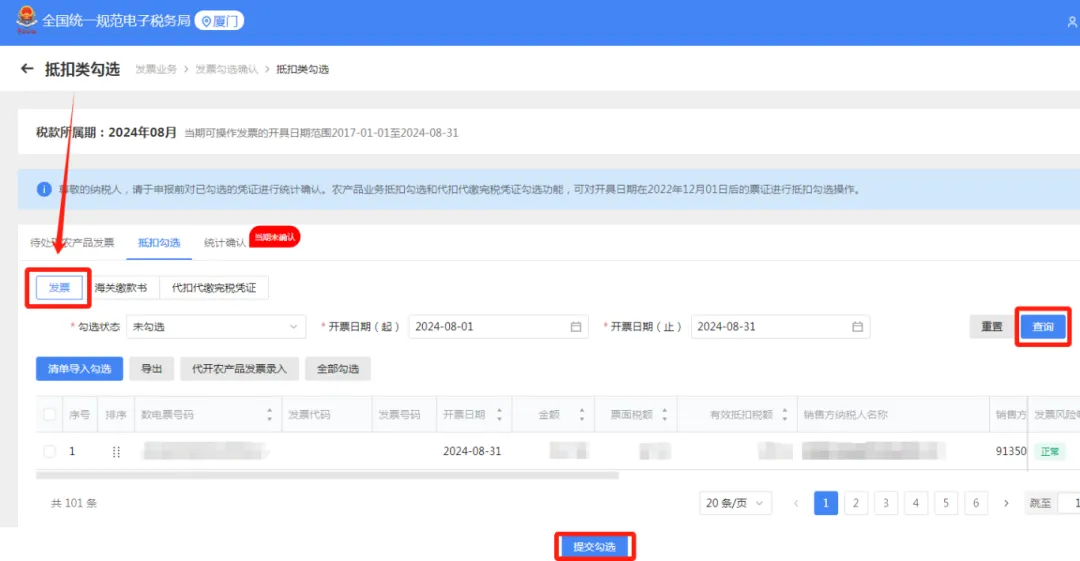This screenshot has height=561, width=1080.
Task: Check the checkbox for row 1
Action: click(50, 451)
